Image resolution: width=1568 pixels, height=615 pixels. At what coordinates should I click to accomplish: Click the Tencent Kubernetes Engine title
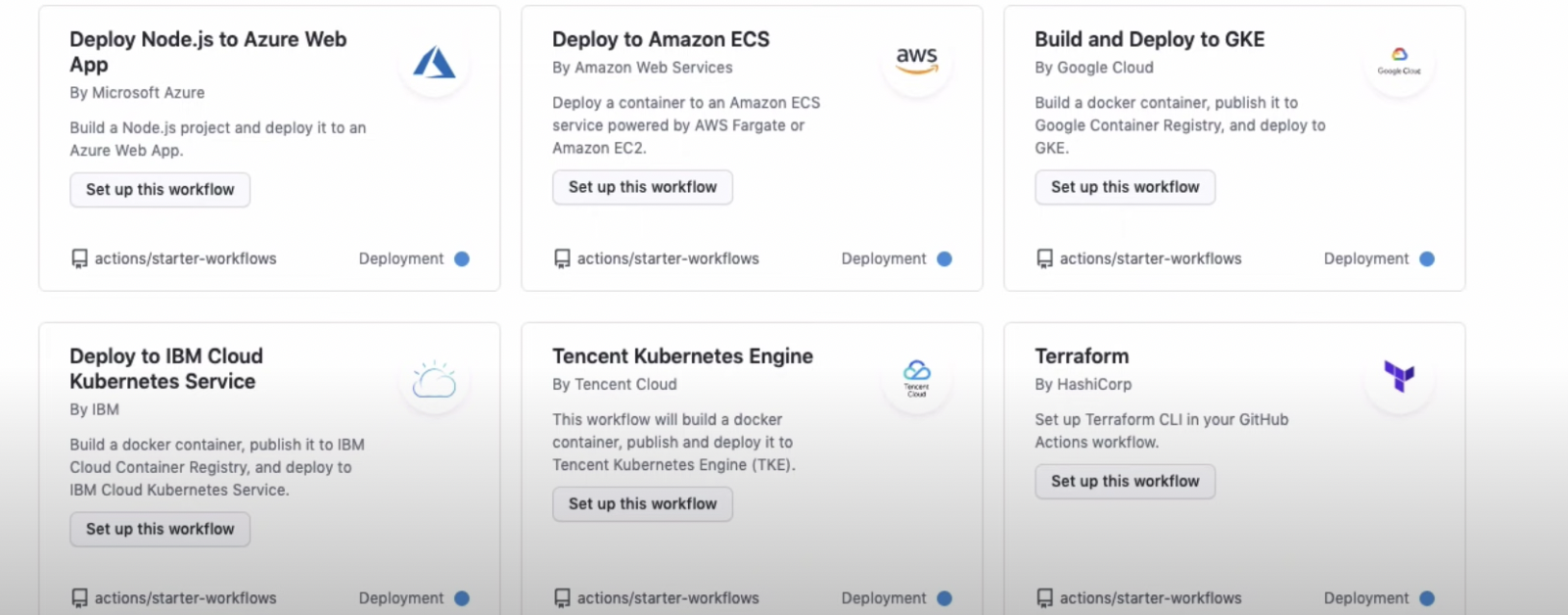pos(682,356)
